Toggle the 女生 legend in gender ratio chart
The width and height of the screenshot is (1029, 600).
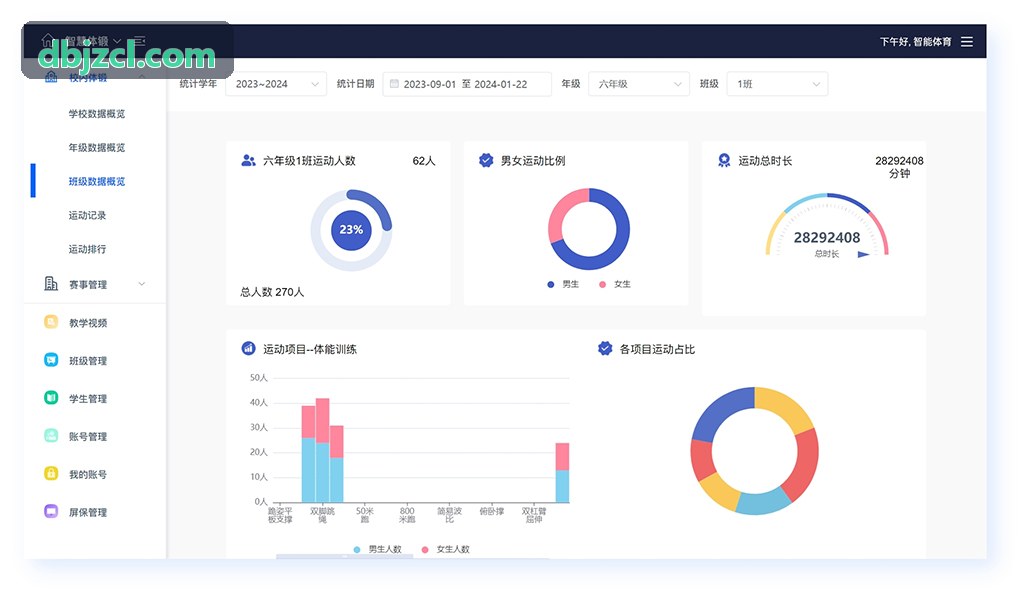(615, 284)
